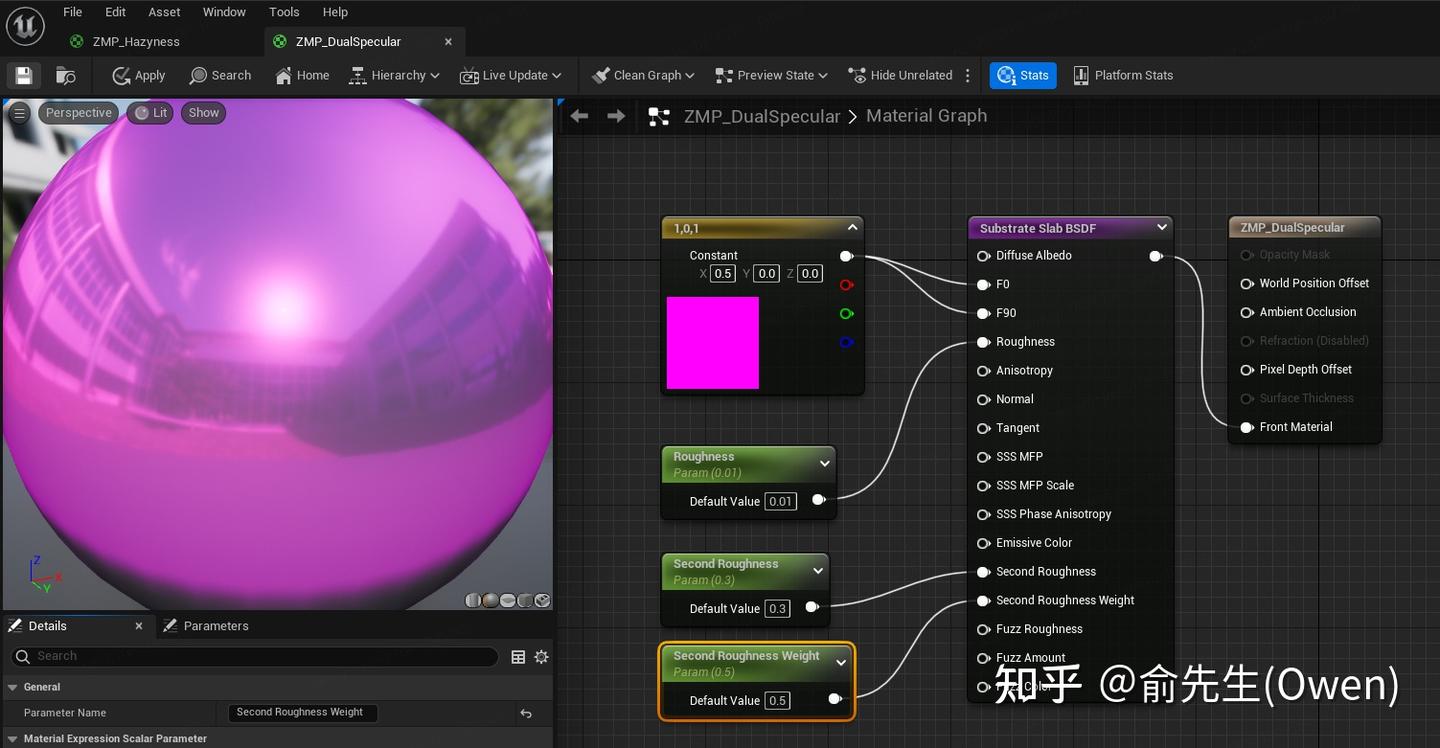Screen dimensions: 1440x748
Task: Expand the Hierarchy dropdown
Action: 394,75
